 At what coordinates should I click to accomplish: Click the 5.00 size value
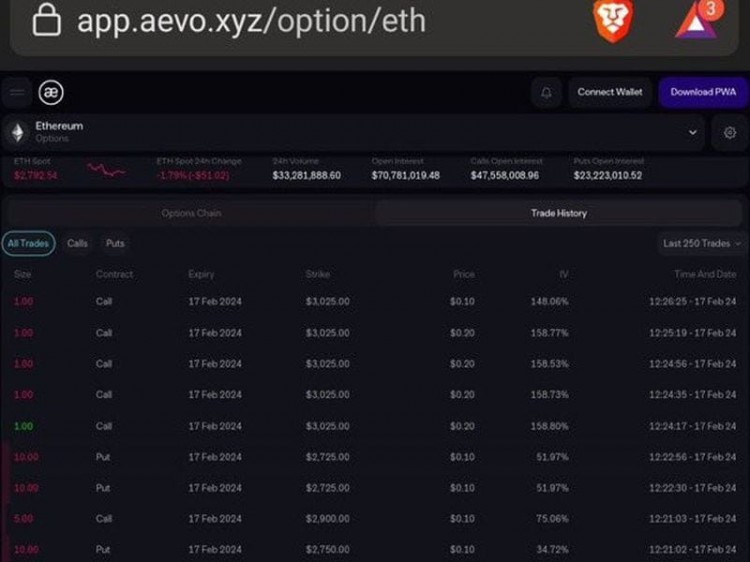click(23, 519)
